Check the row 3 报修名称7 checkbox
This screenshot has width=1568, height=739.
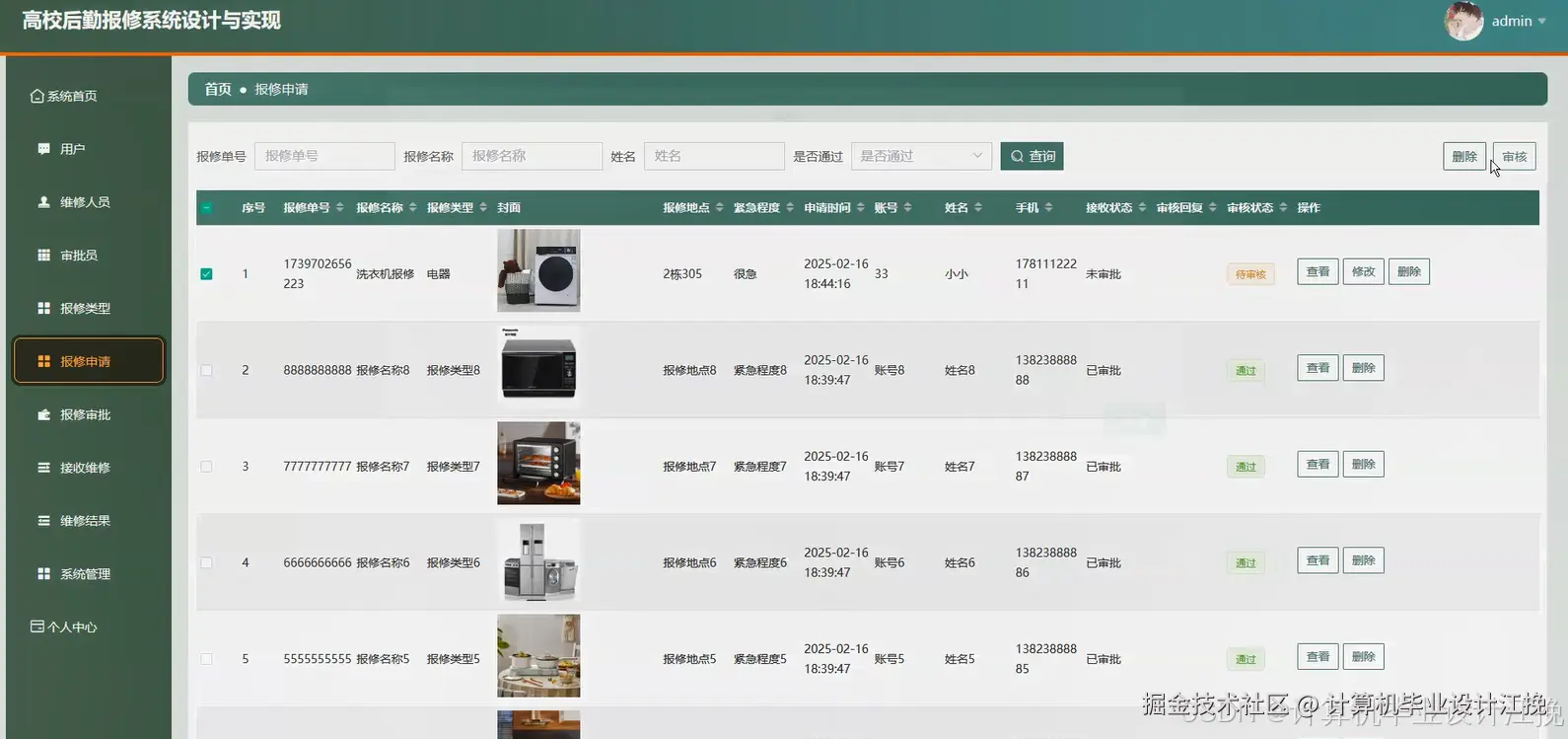[x=206, y=466]
